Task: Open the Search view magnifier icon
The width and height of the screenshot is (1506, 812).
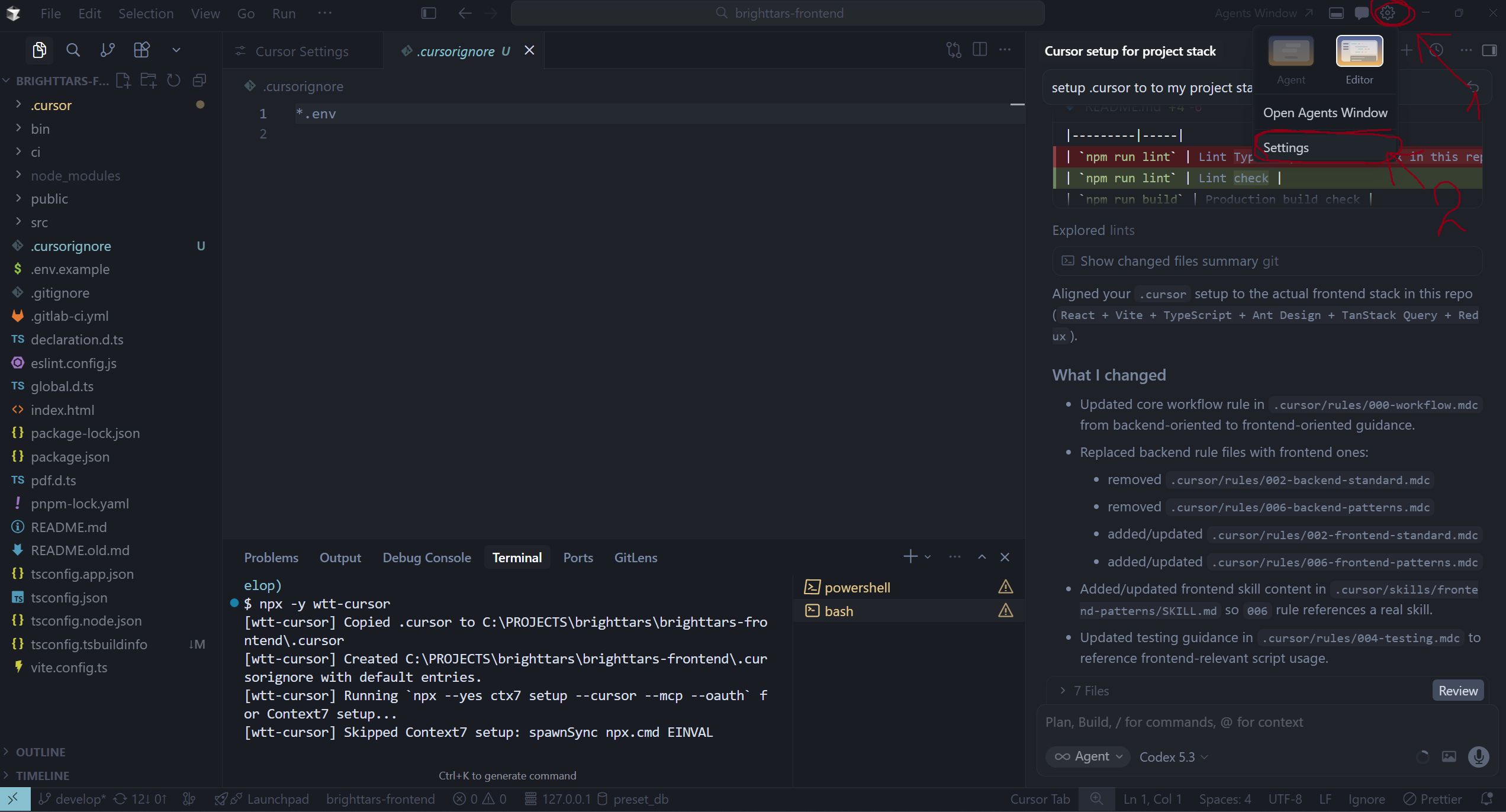Action: tap(73, 50)
